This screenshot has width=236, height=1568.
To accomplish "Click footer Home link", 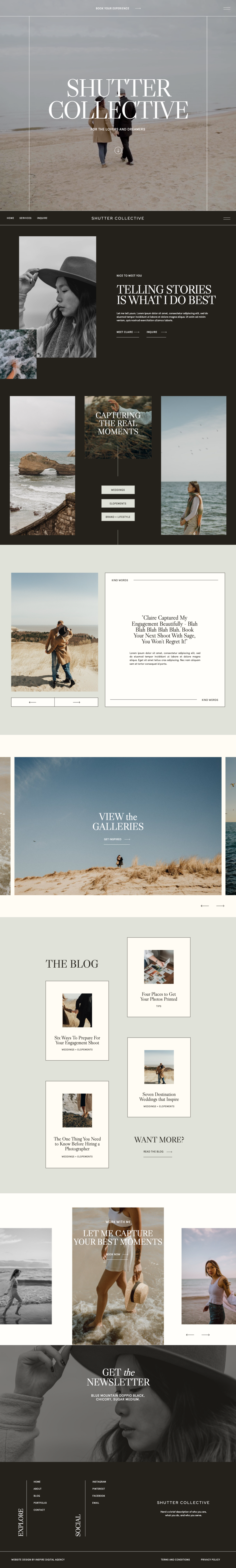I will pos(37,1482).
